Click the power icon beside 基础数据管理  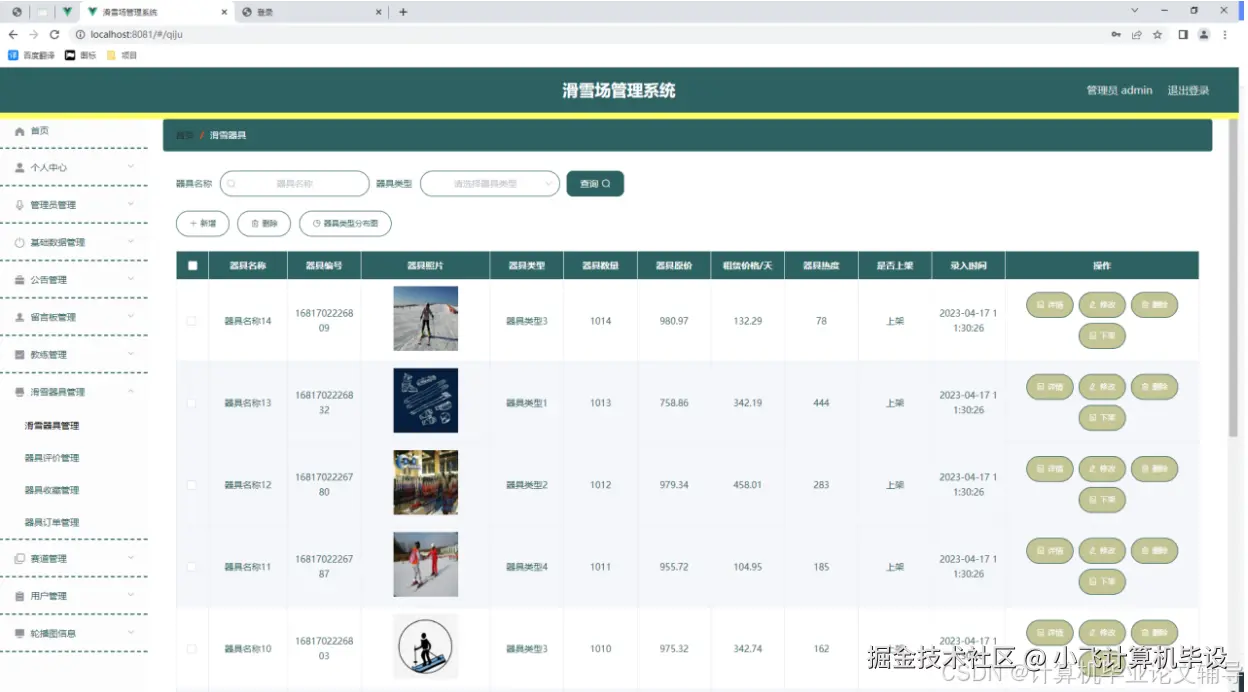tap(19, 243)
